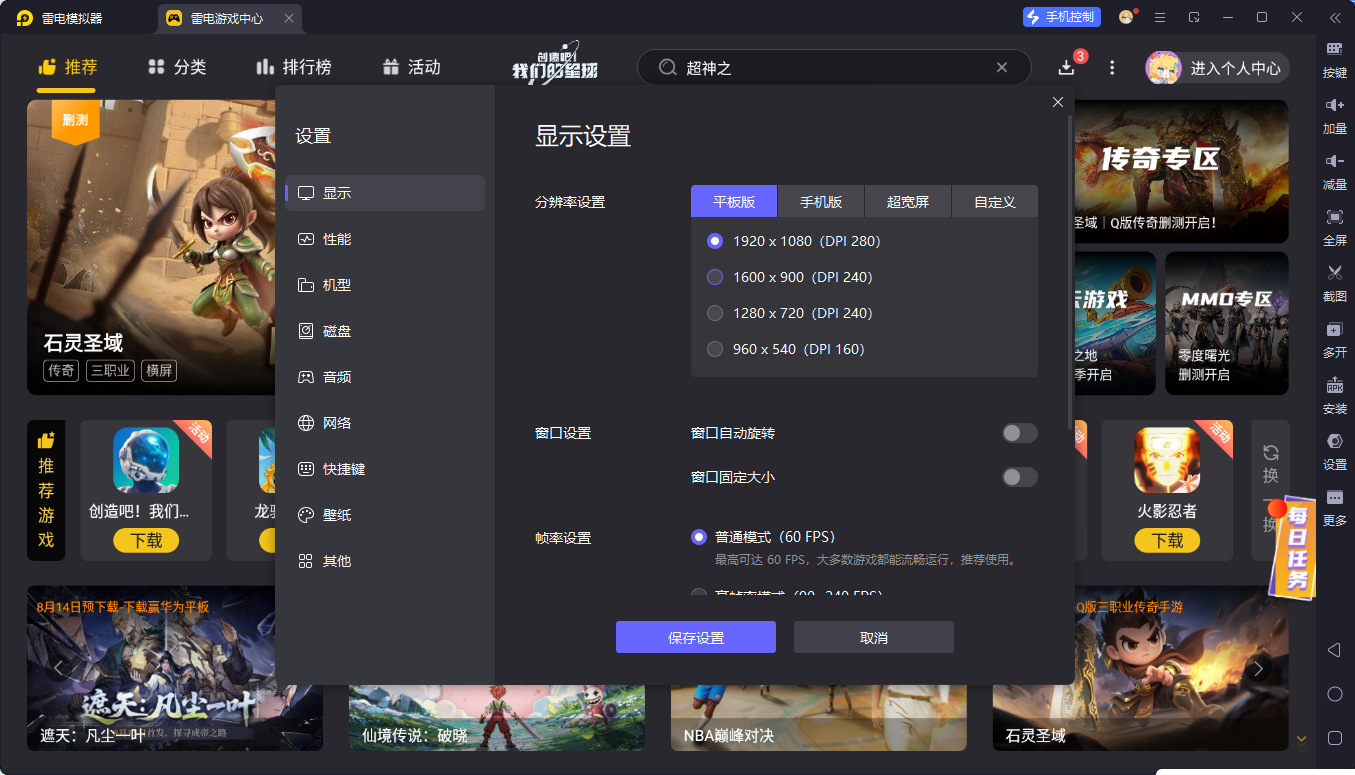
Task: Collapse the right sidebar with double chevron
Action: [x=1335, y=17]
